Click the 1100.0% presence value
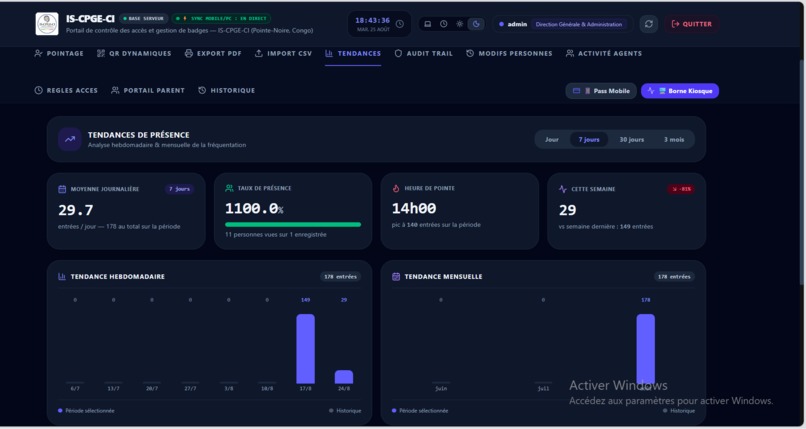This screenshot has height=429, width=806. pyautogui.click(x=254, y=209)
